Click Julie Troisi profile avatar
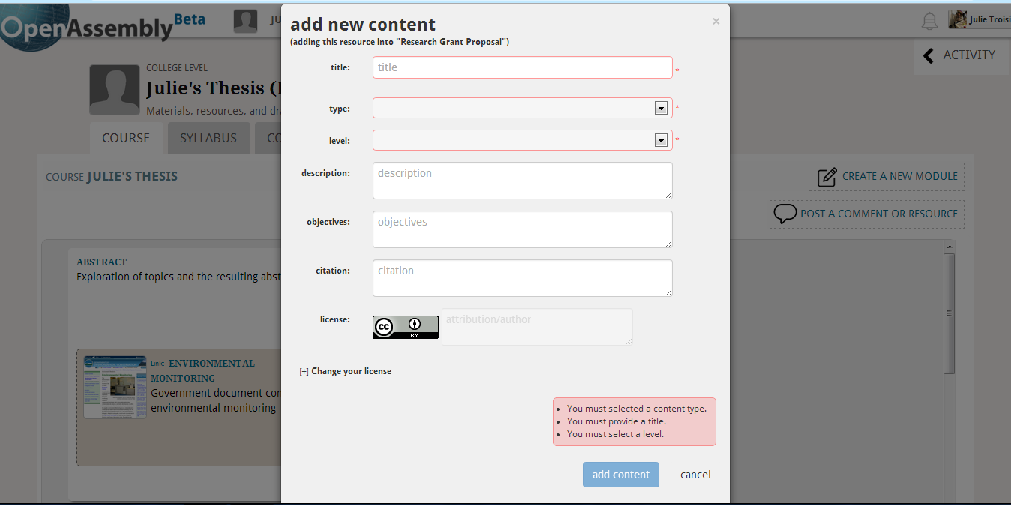Screen dimensions: 1011x505 pos(957,20)
